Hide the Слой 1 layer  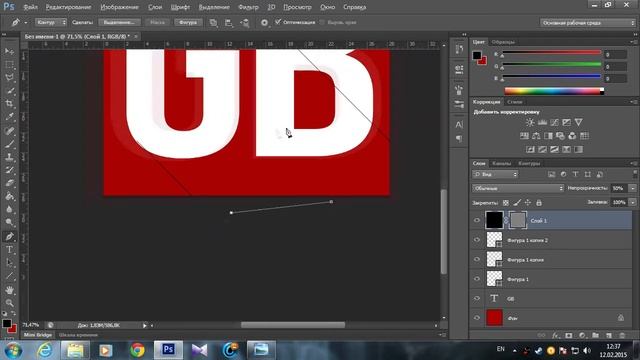point(477,220)
